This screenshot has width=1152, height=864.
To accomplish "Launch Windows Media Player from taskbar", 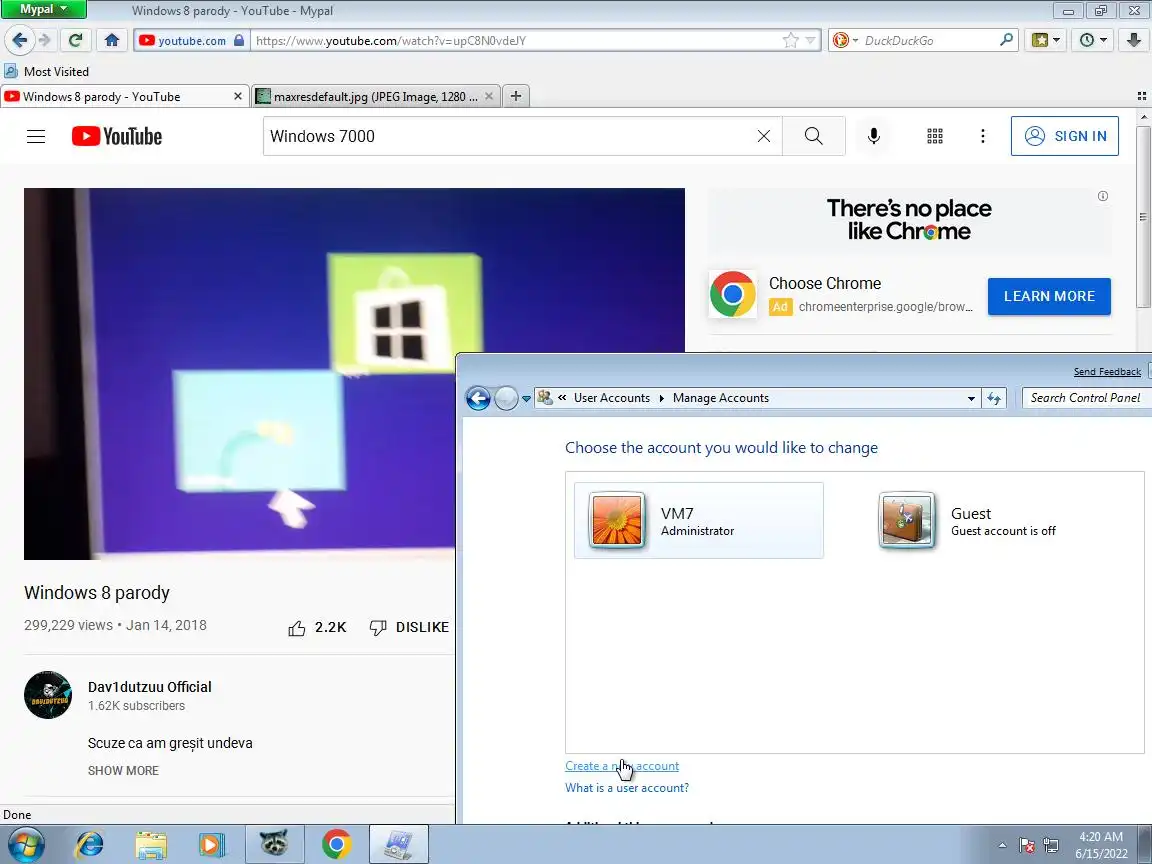I will point(212,844).
